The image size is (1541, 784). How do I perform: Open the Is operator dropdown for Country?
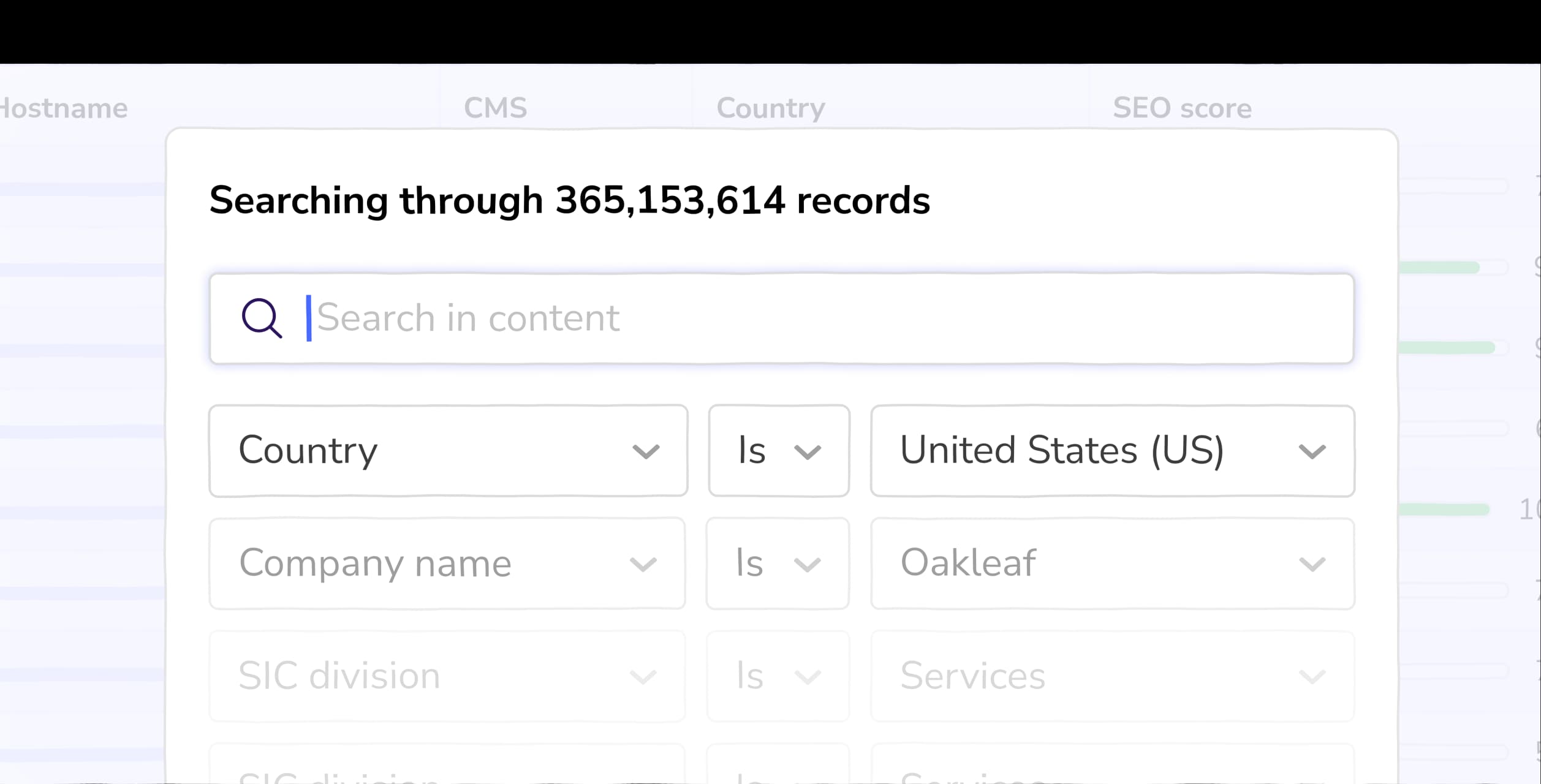[778, 452]
